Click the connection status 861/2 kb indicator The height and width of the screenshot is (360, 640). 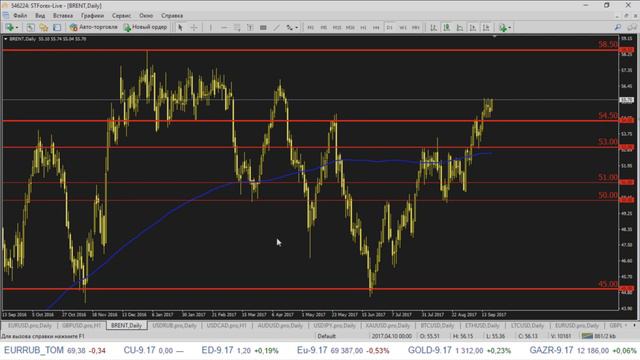600,336
